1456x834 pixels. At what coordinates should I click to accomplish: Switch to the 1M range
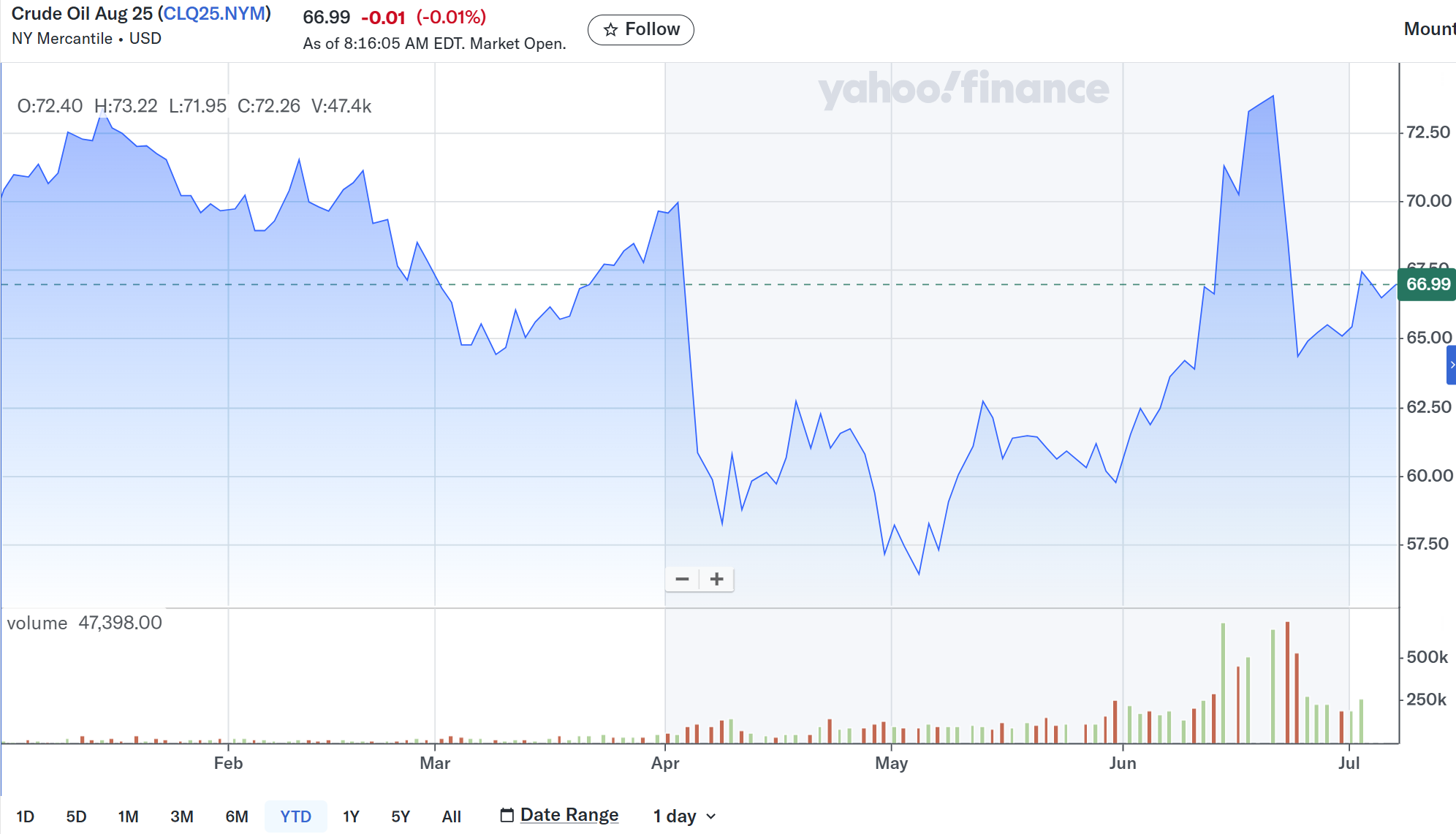[x=129, y=816]
